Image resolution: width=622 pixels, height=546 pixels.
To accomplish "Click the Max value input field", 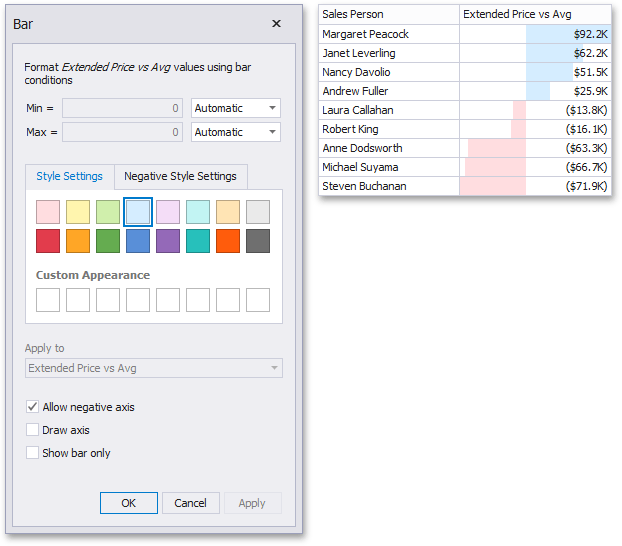I will point(122,132).
